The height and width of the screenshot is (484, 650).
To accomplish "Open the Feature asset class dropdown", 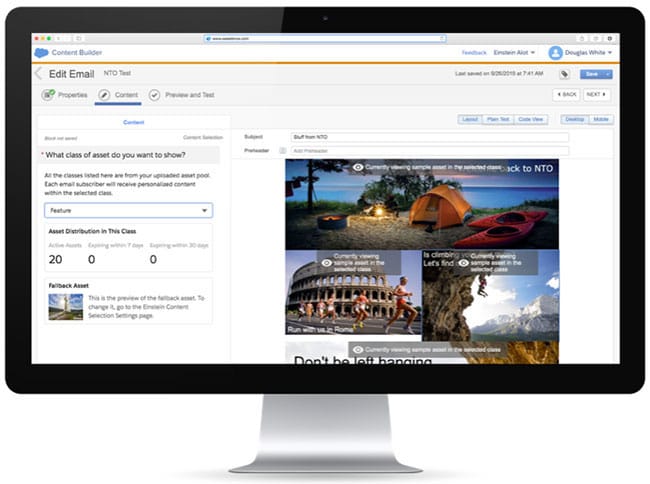I will pyautogui.click(x=128, y=211).
